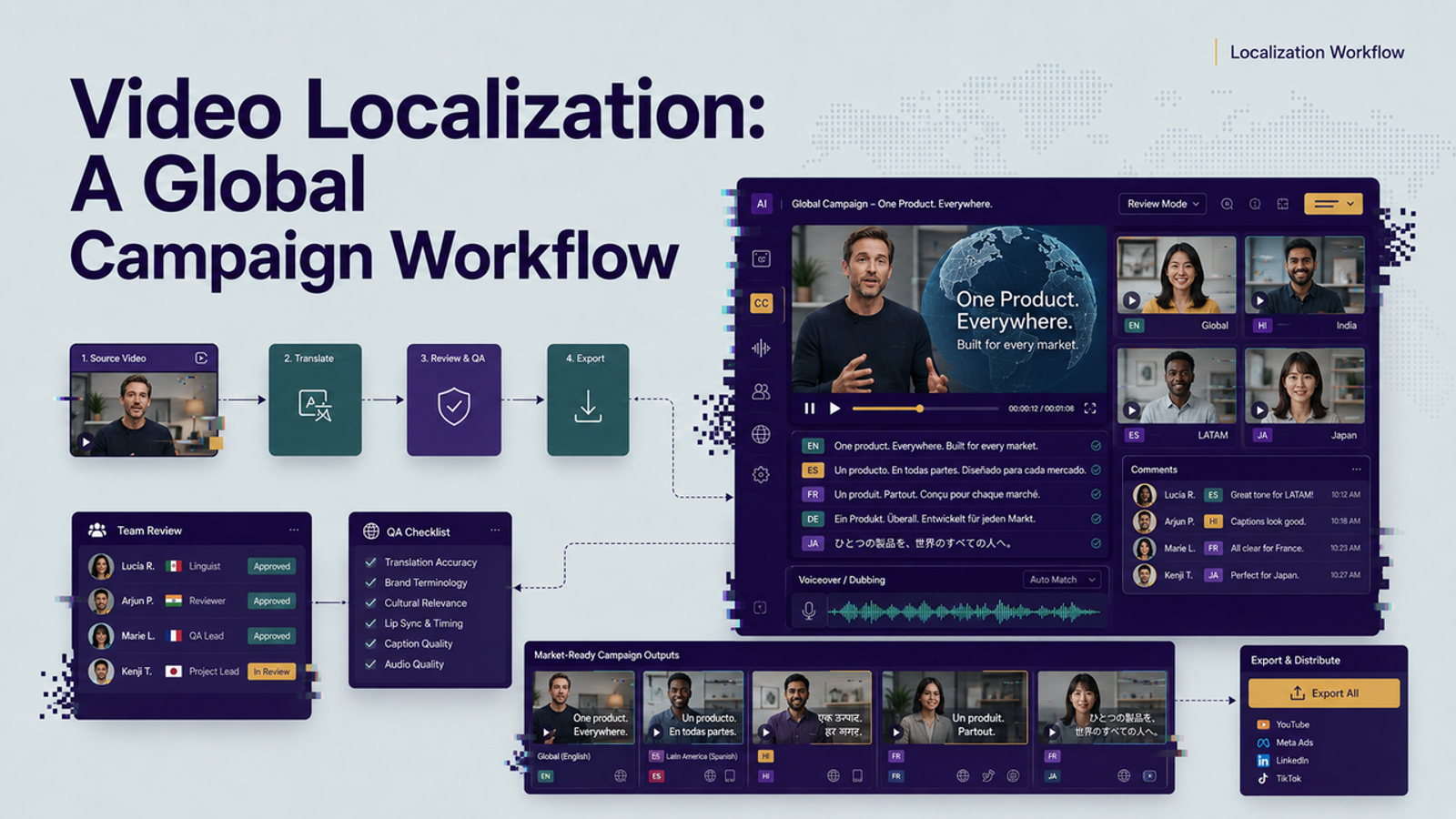
Task: Click the Meta Ads distribution link
Action: (1286, 743)
